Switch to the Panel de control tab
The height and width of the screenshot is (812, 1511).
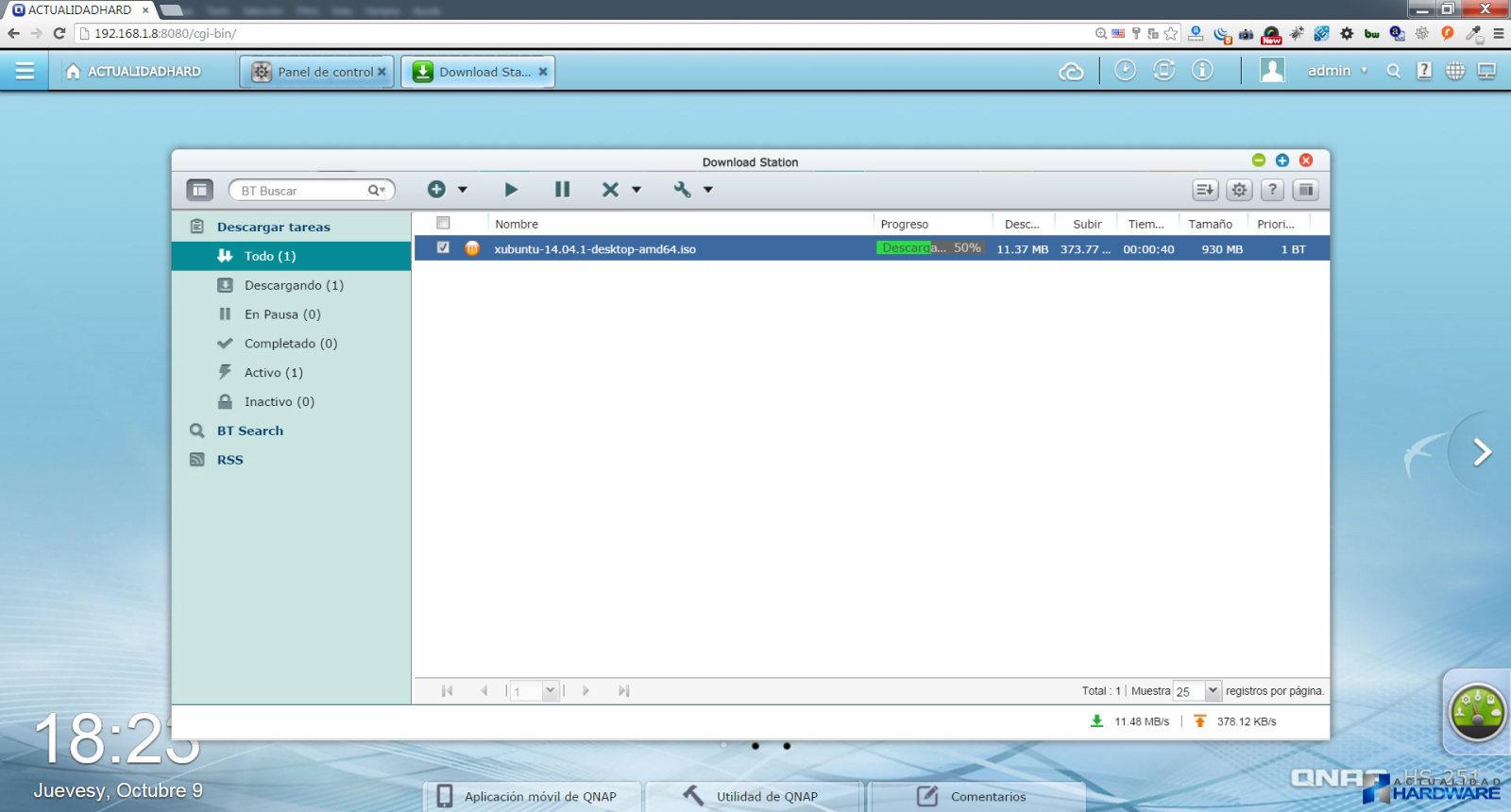(316, 72)
